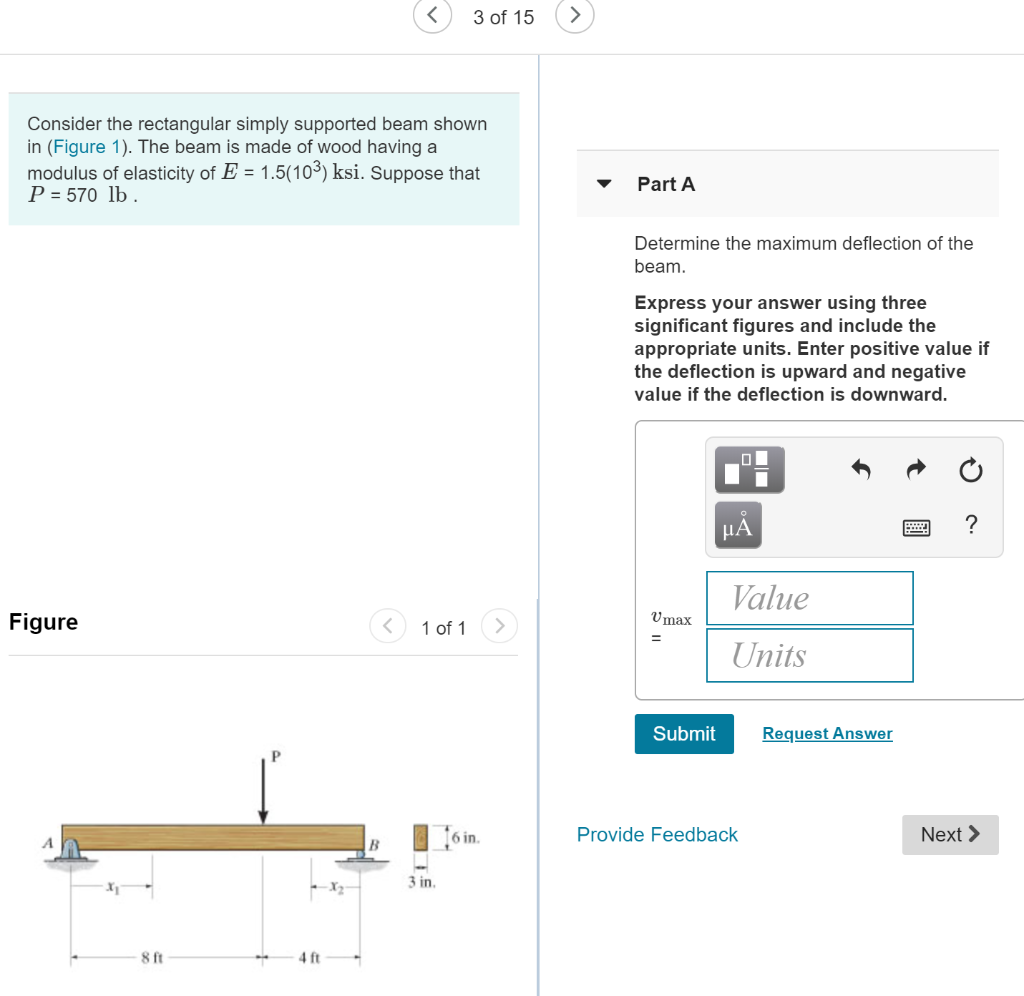The height and width of the screenshot is (996, 1024).
Task: Go to previous item with top left chevron
Action: 431,16
